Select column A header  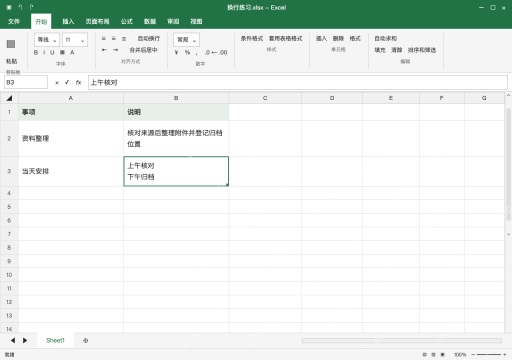click(71, 98)
